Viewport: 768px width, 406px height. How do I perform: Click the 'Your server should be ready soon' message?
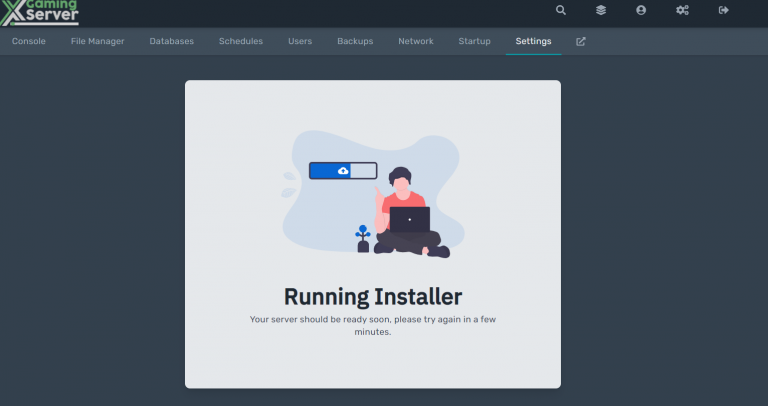[x=373, y=325]
